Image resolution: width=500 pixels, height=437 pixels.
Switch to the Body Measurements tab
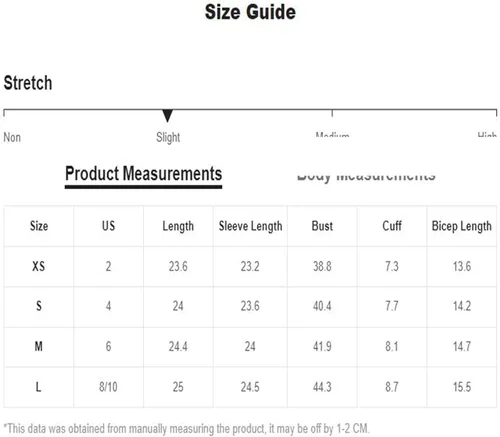click(x=366, y=176)
